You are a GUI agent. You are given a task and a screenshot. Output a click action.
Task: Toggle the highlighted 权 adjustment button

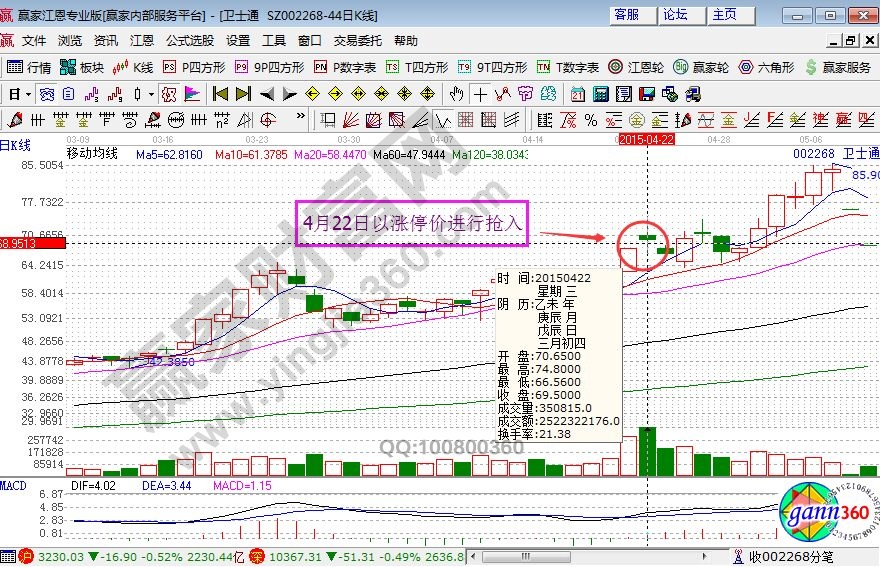tap(169, 94)
